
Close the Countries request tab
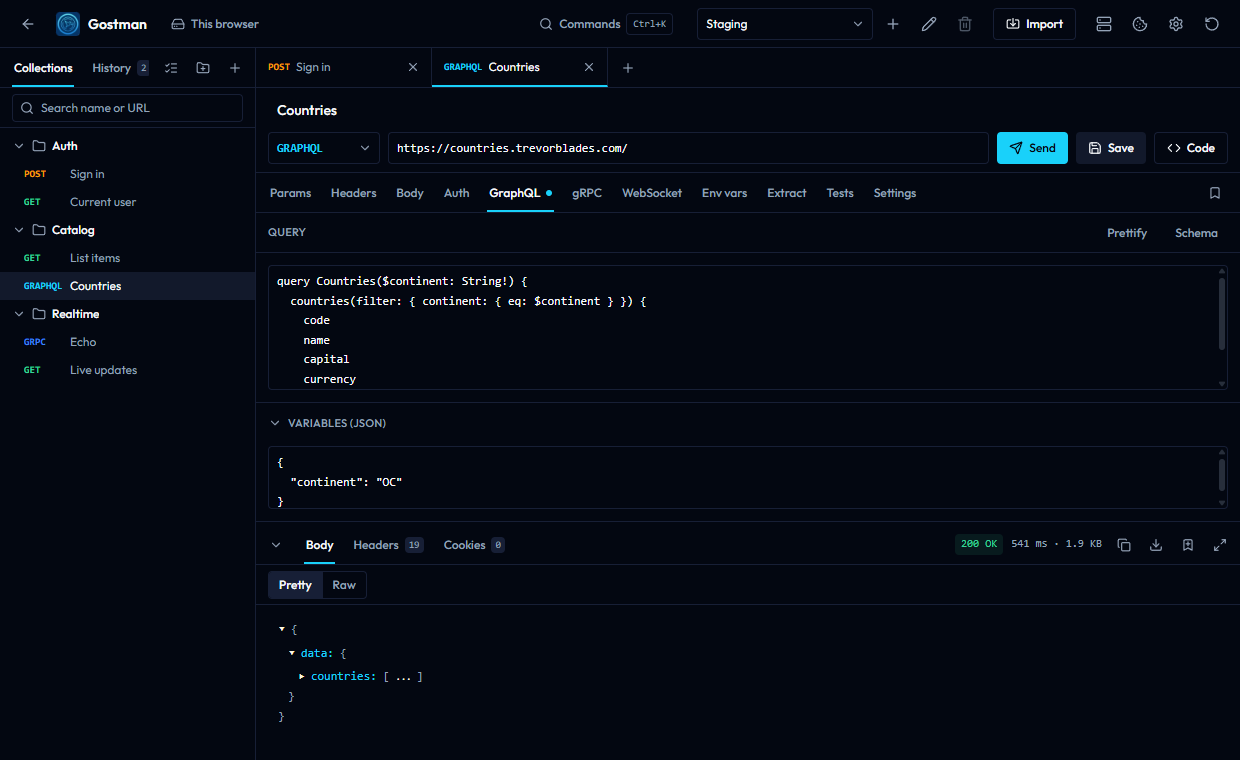click(589, 67)
